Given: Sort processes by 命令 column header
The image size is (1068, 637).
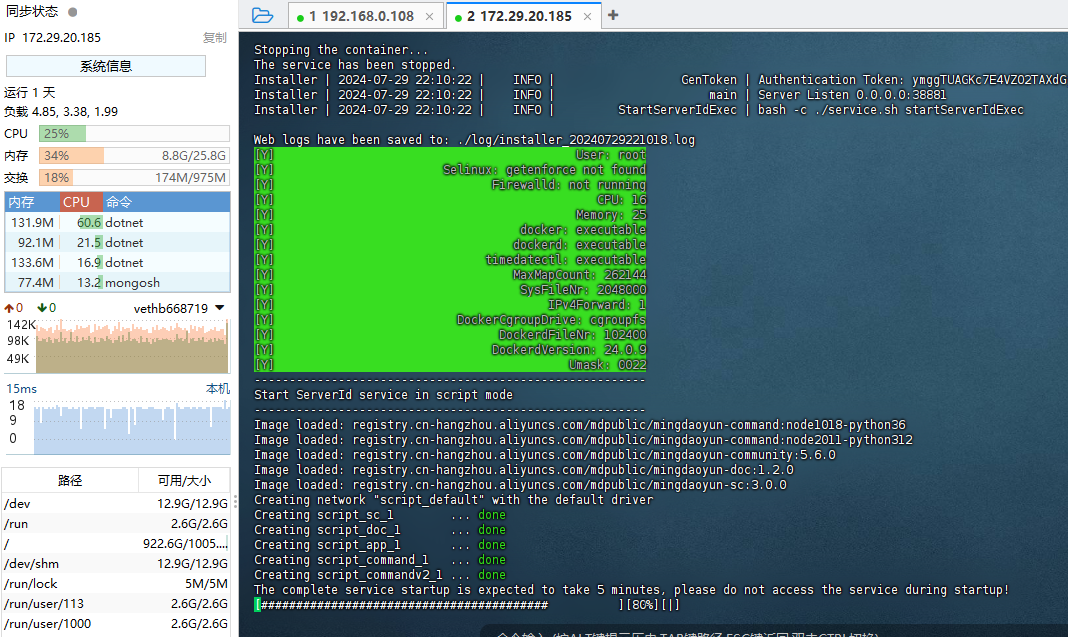Looking at the screenshot, I should tap(119, 201).
